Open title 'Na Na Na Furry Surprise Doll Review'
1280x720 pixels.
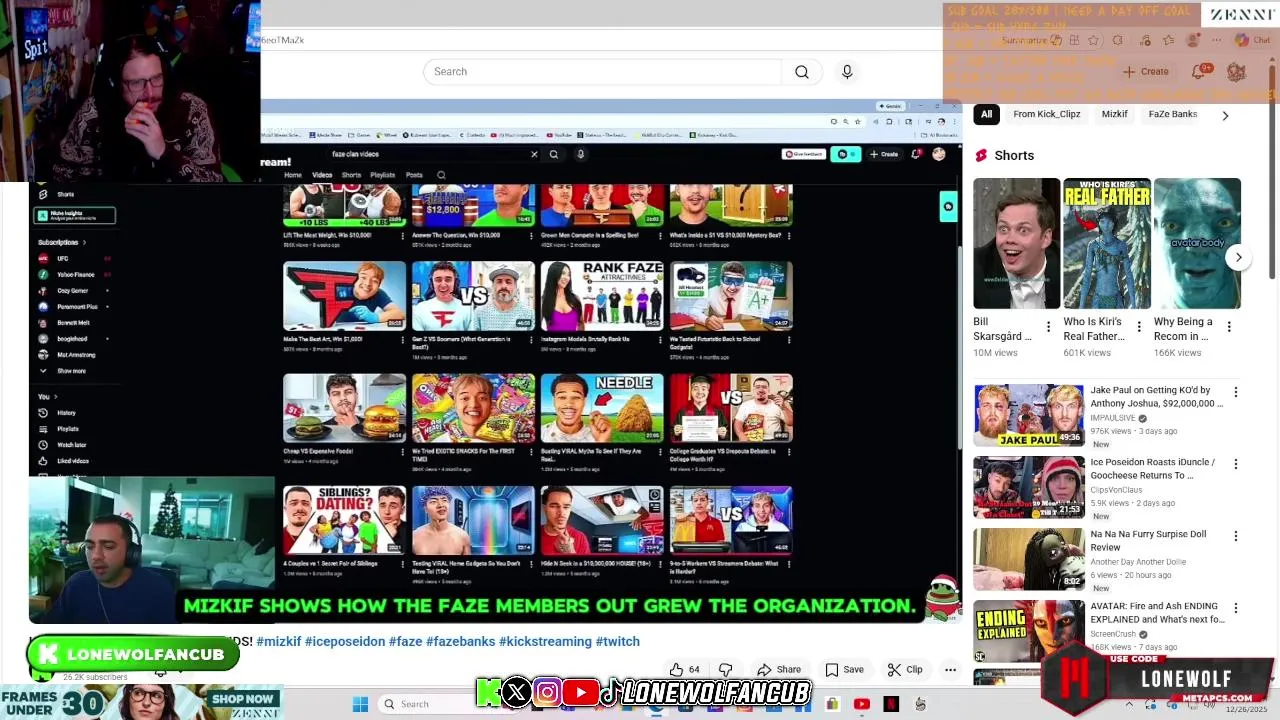coord(1149,541)
